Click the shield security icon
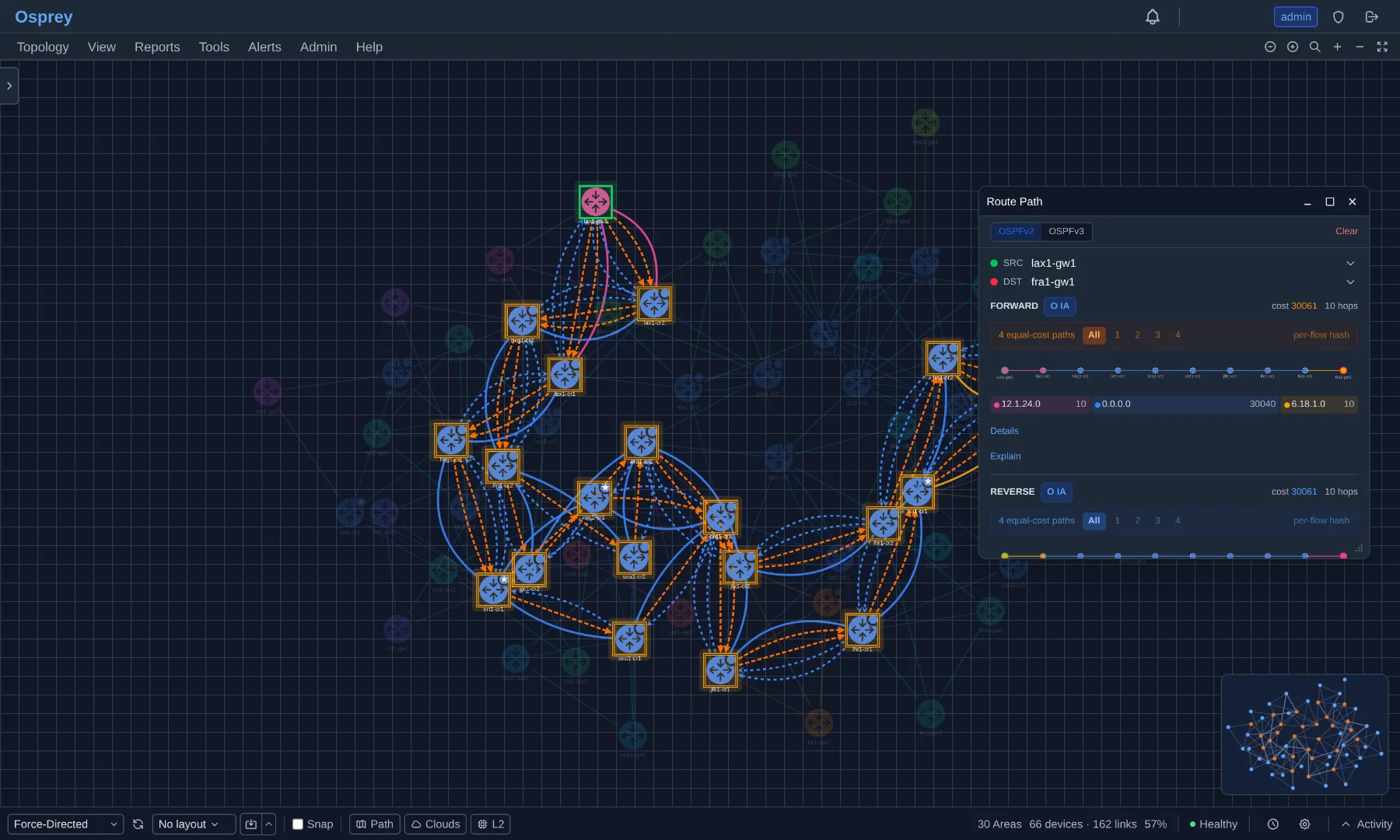1400x840 pixels. coord(1339,17)
